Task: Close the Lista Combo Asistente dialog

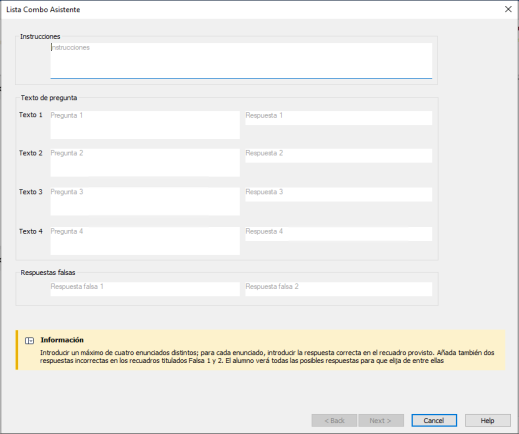Action: 508,9
